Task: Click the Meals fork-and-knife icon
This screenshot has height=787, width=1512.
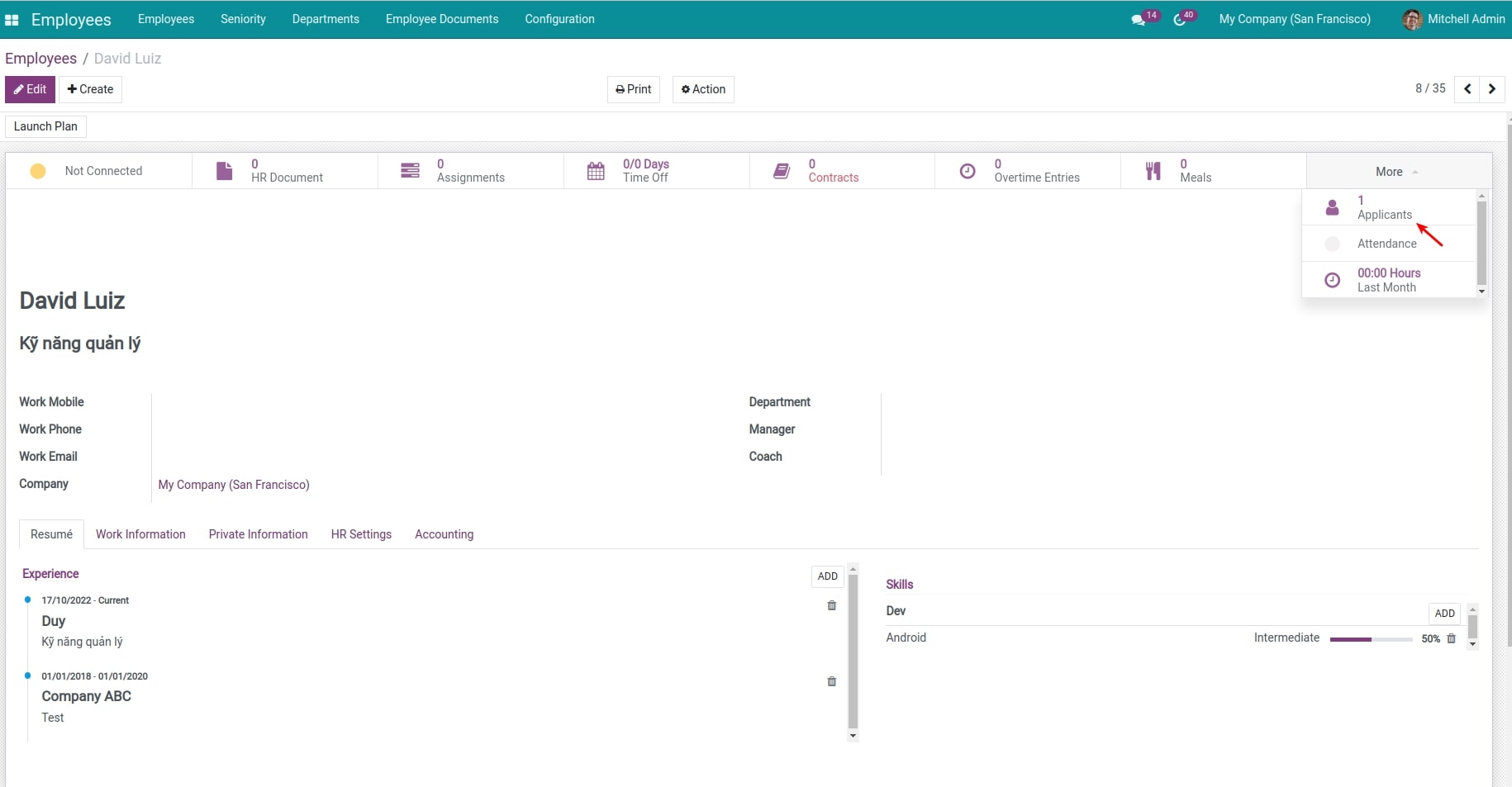Action: 1153,170
